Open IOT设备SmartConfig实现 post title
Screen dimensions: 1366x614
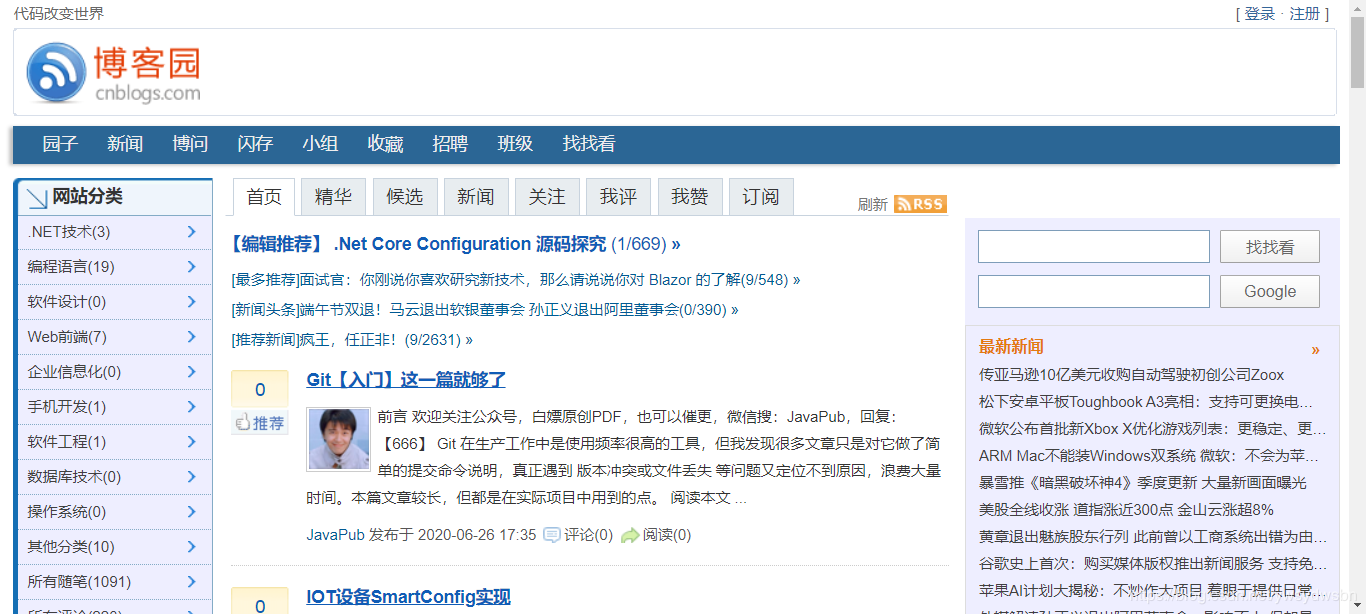tap(408, 597)
